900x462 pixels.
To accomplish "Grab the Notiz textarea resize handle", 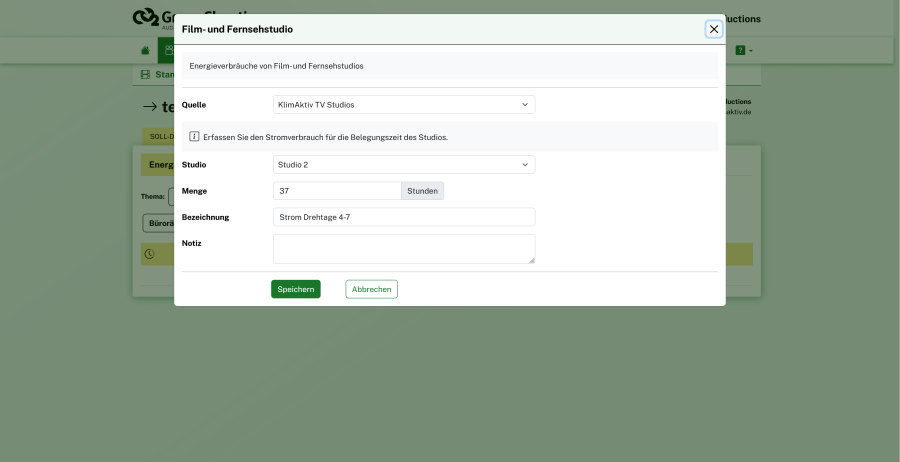I will pos(532,260).
